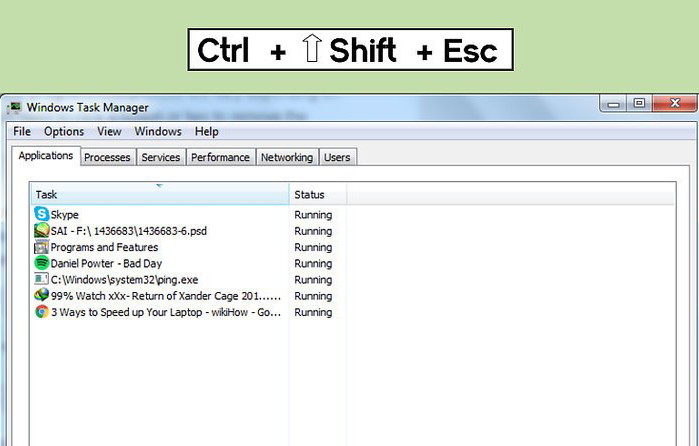699x446 pixels.
Task: Click Running status of Chrome row
Action: coord(313,312)
